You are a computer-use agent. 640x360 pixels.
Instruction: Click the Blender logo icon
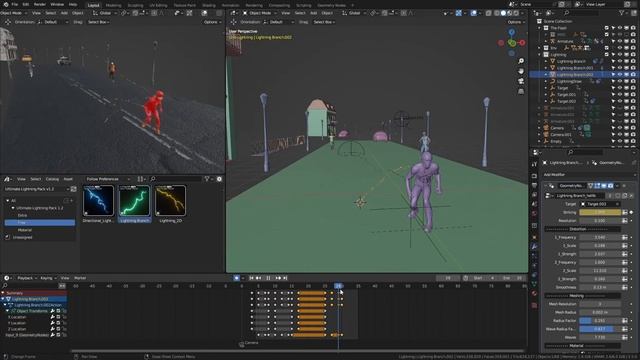click(x=5, y=4)
